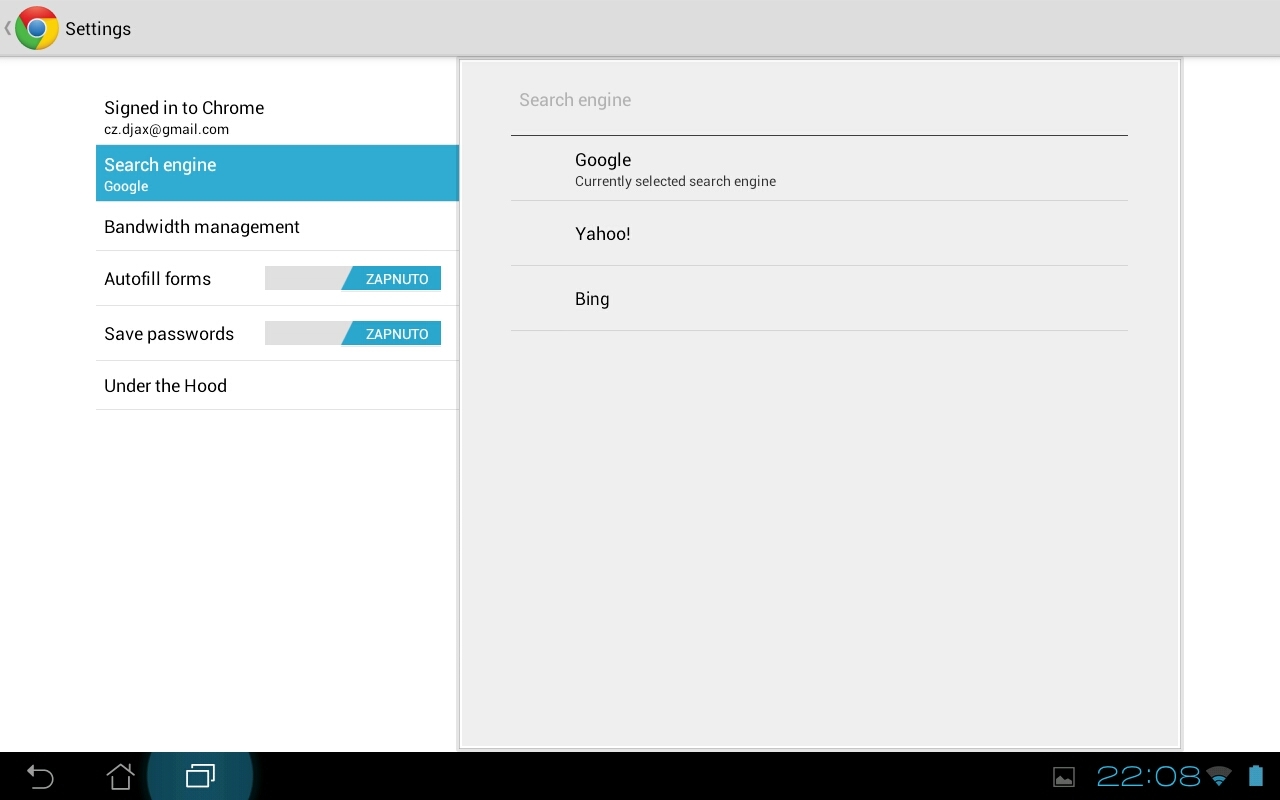This screenshot has height=800, width=1280.
Task: Tap the Home navigation icon
Action: [119, 776]
